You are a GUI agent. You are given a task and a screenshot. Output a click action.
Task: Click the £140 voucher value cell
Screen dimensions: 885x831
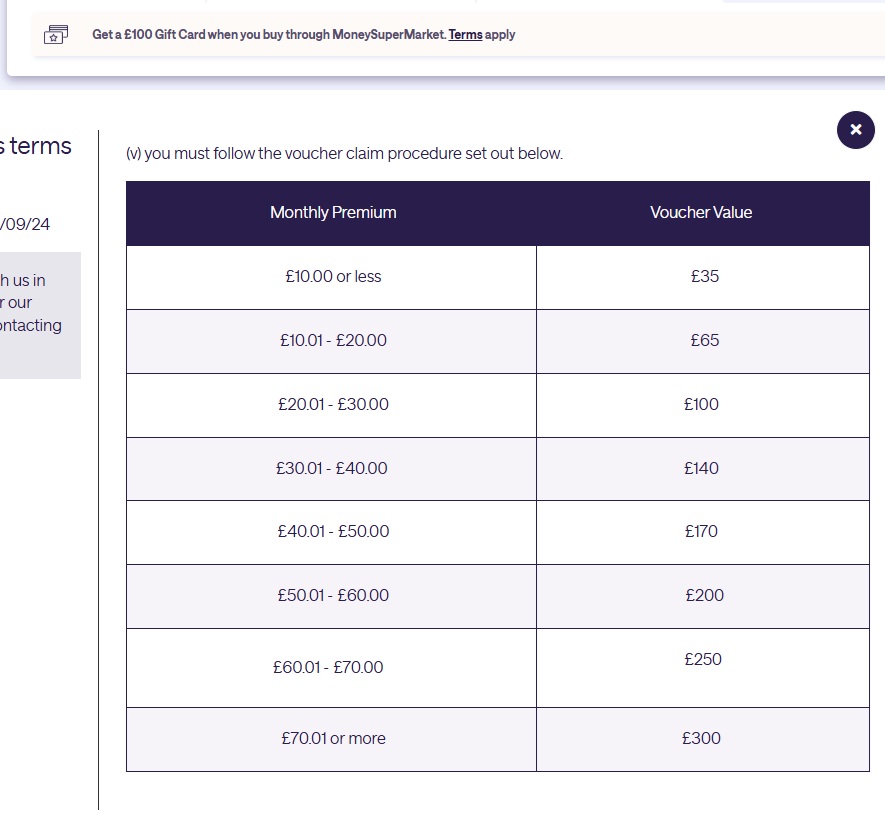click(x=701, y=469)
